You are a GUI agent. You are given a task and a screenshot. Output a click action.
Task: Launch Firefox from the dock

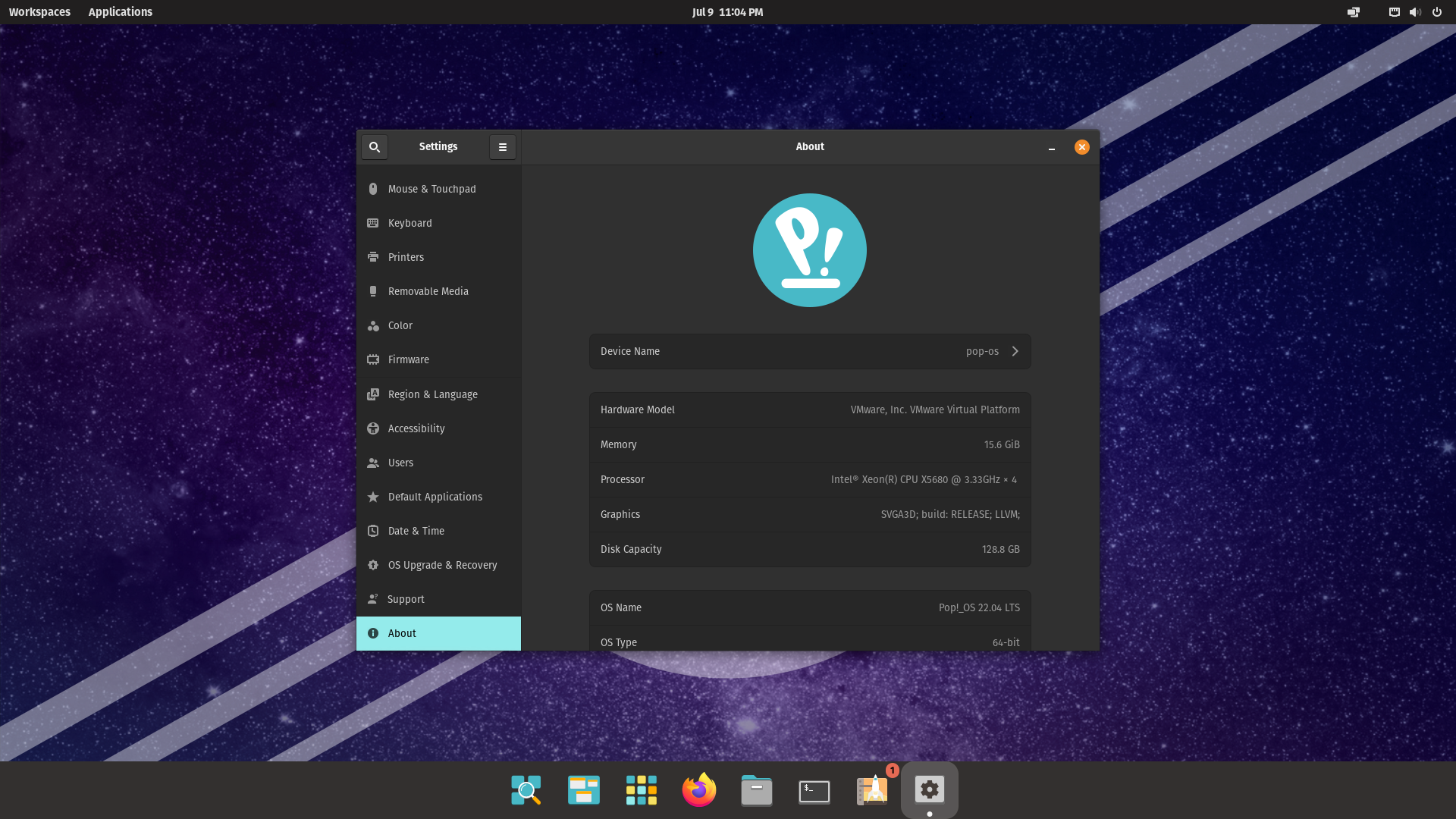click(698, 789)
